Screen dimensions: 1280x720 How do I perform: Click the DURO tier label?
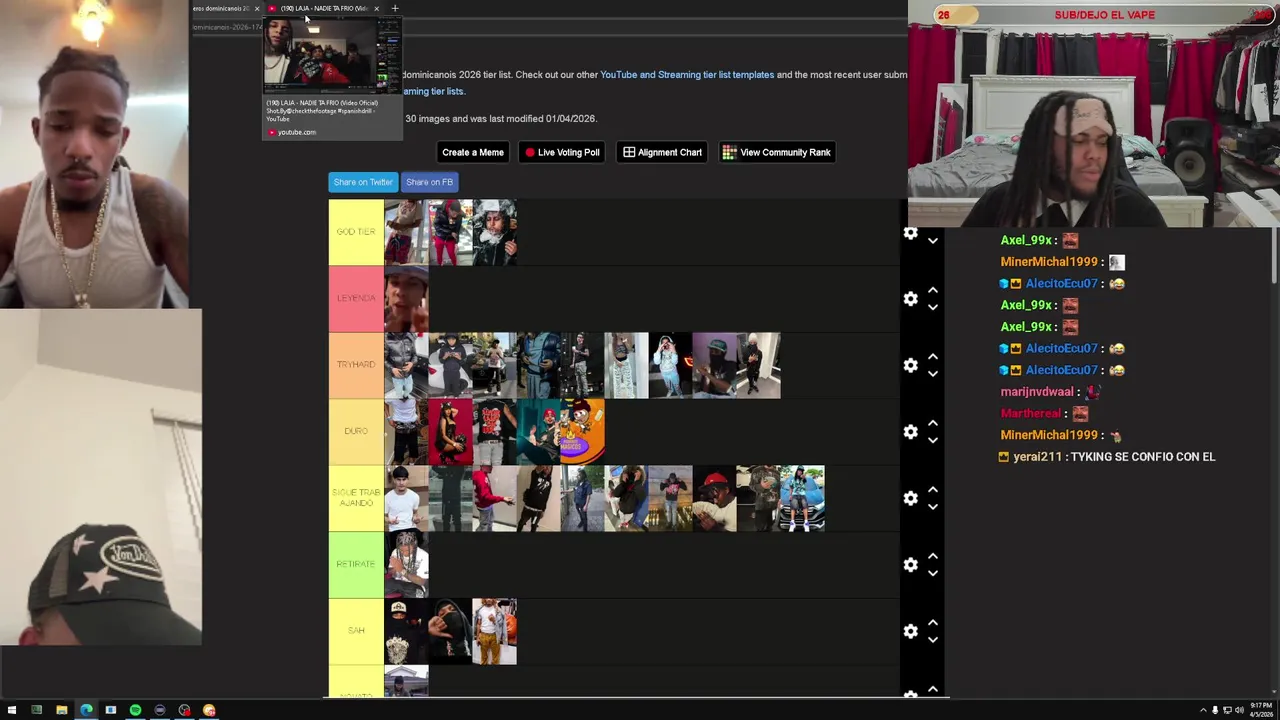356,431
